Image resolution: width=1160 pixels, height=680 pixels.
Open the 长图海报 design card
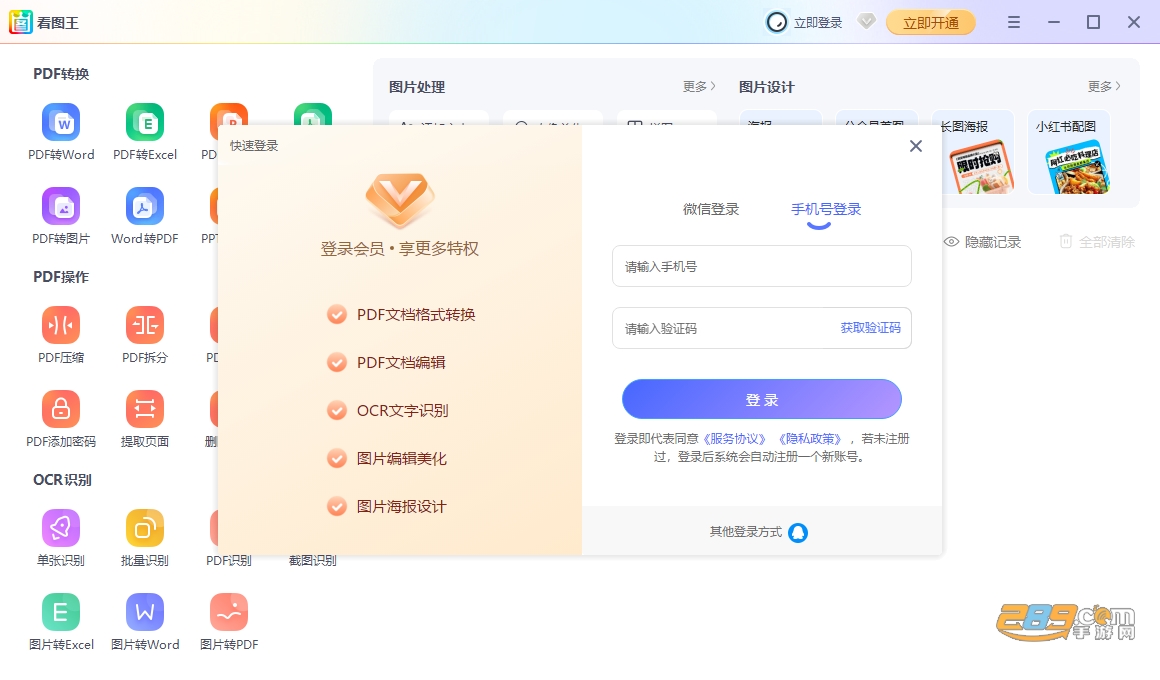click(973, 152)
